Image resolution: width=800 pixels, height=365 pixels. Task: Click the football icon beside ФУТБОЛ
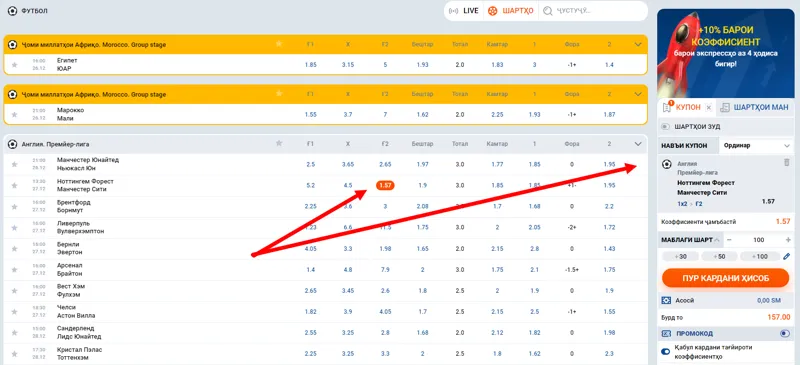point(12,11)
